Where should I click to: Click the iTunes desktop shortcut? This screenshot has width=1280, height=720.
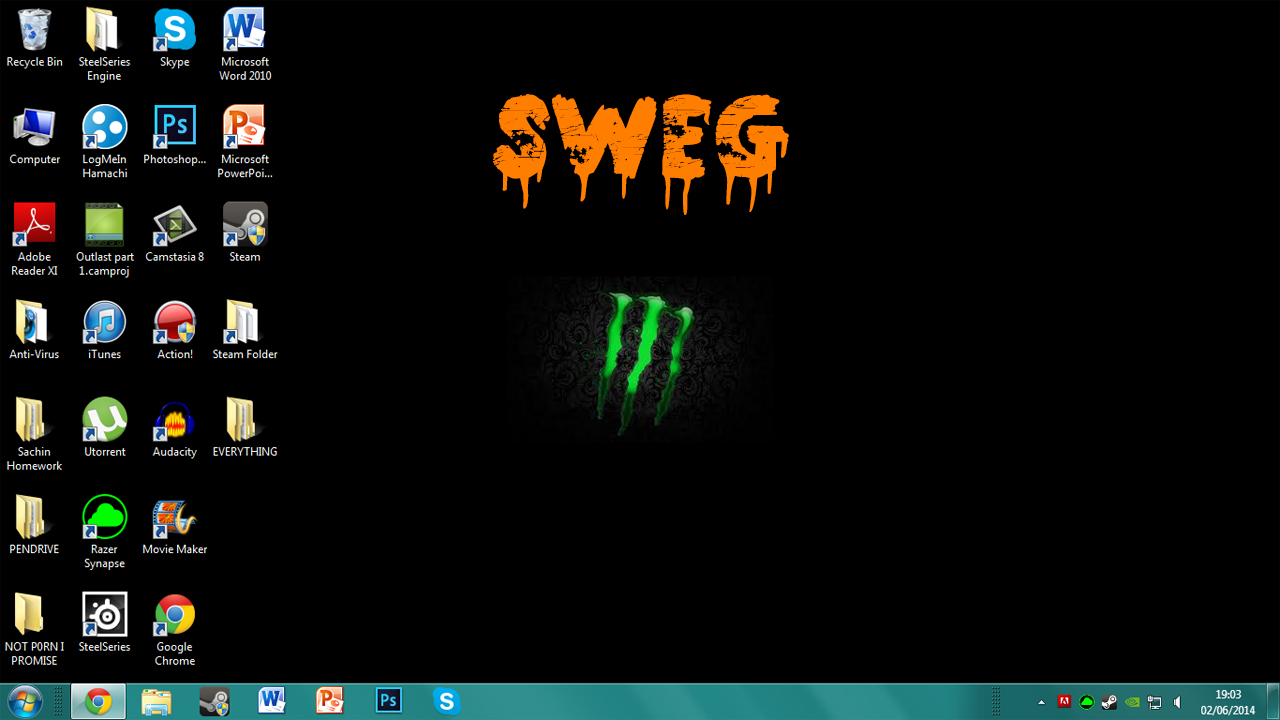click(x=104, y=323)
